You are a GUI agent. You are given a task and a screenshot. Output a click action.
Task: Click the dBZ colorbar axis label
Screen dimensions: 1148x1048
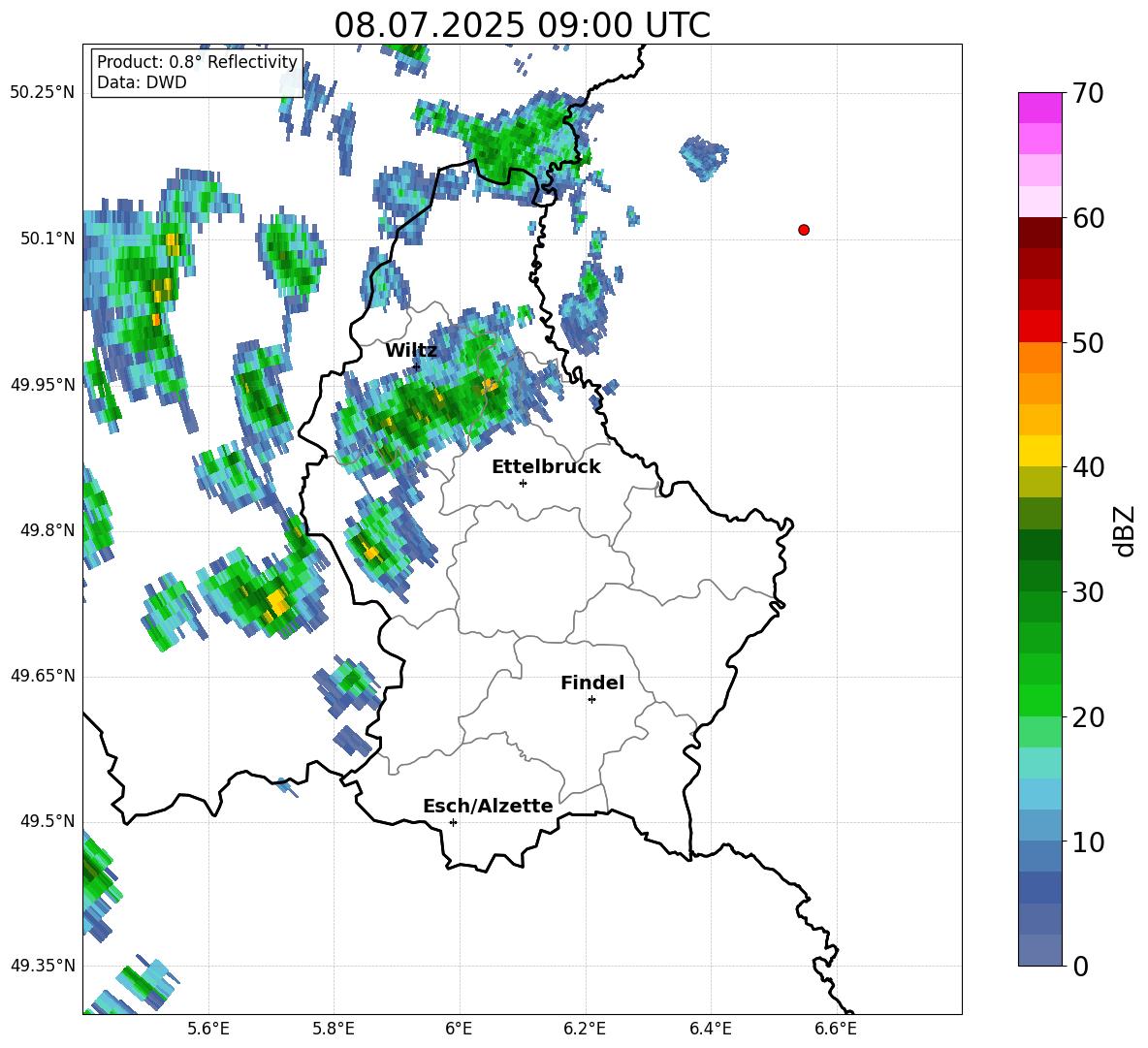click(x=1125, y=530)
